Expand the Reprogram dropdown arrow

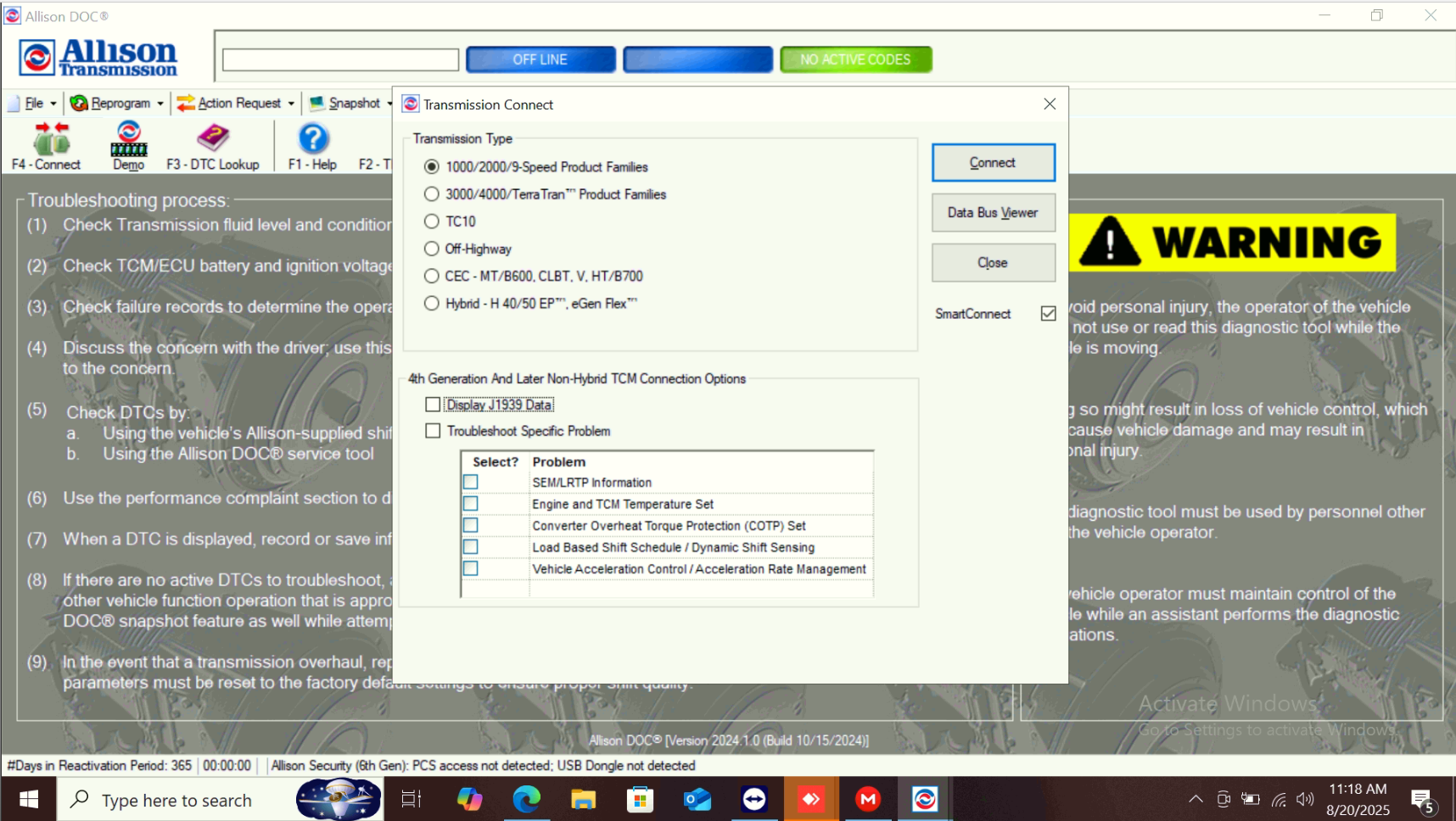(160, 103)
